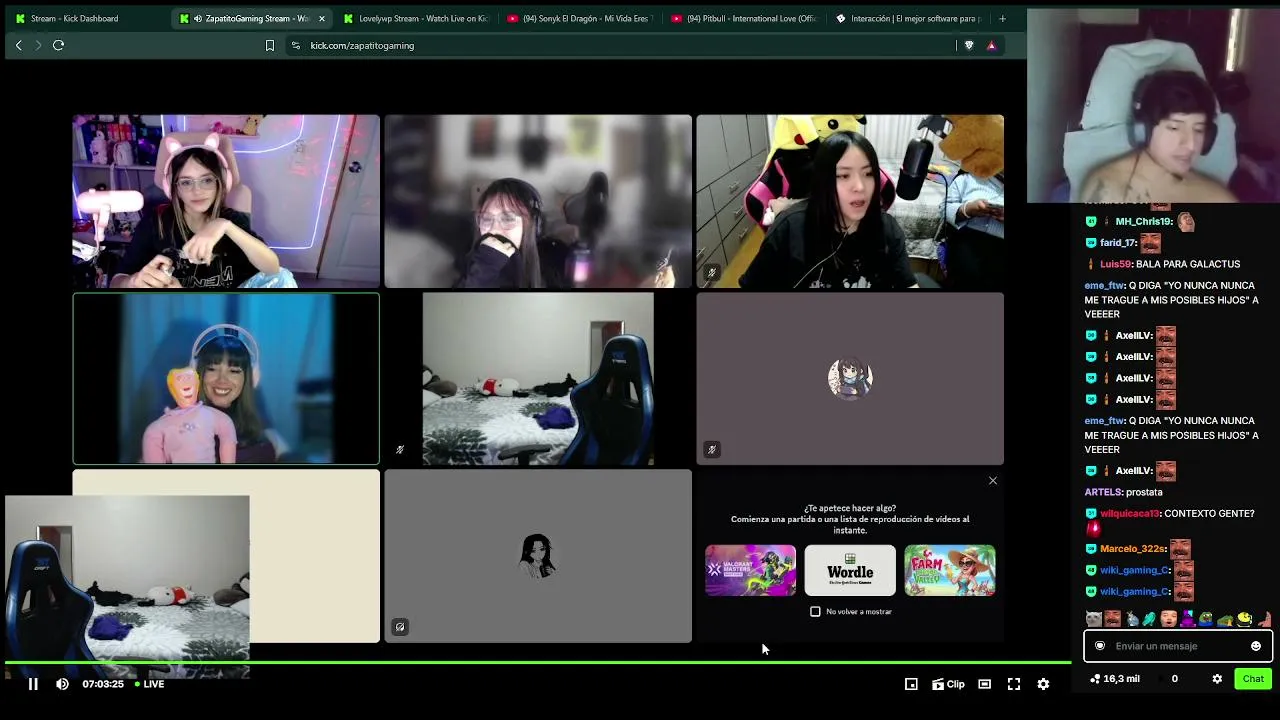Select the Pepe frog emote in quick bar

(1206, 619)
